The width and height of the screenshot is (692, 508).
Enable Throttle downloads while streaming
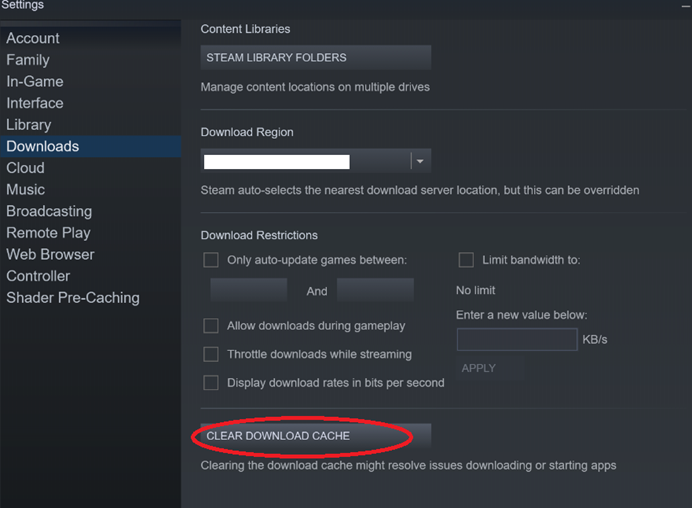coord(211,354)
